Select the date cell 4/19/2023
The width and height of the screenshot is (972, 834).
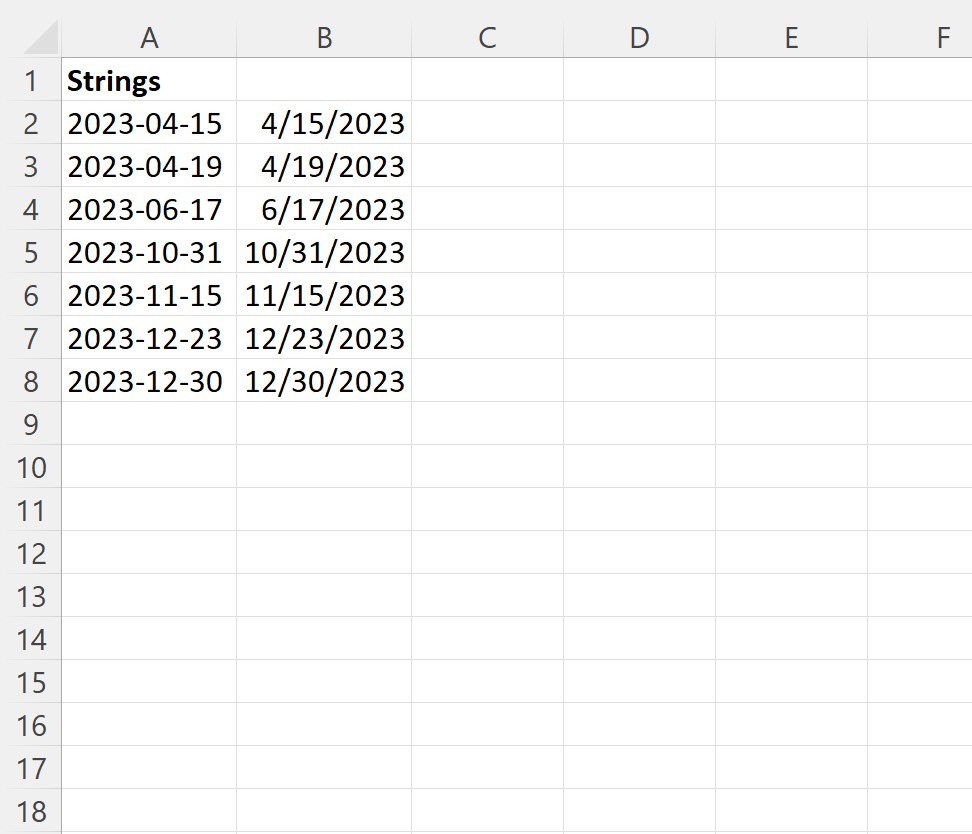(324, 167)
